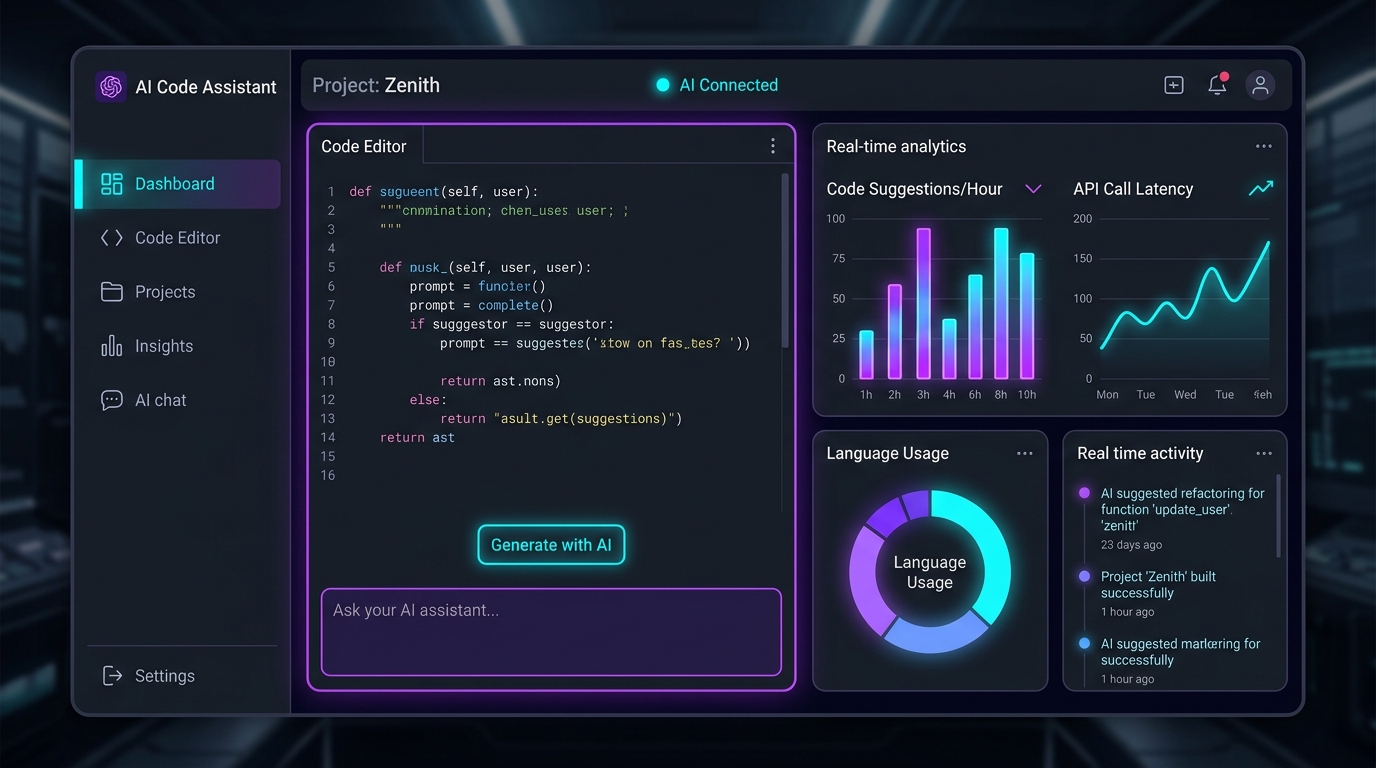The height and width of the screenshot is (768, 1376).
Task: Click the purple dot beside refactoring activity
Action: click(x=1084, y=493)
